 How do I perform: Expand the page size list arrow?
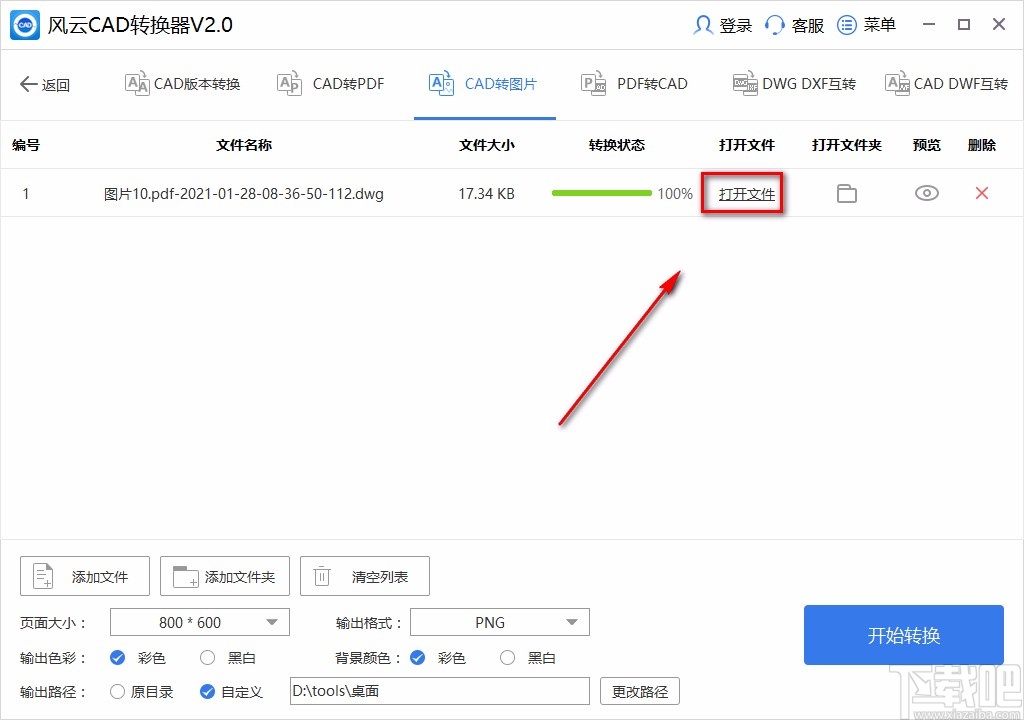(270, 622)
